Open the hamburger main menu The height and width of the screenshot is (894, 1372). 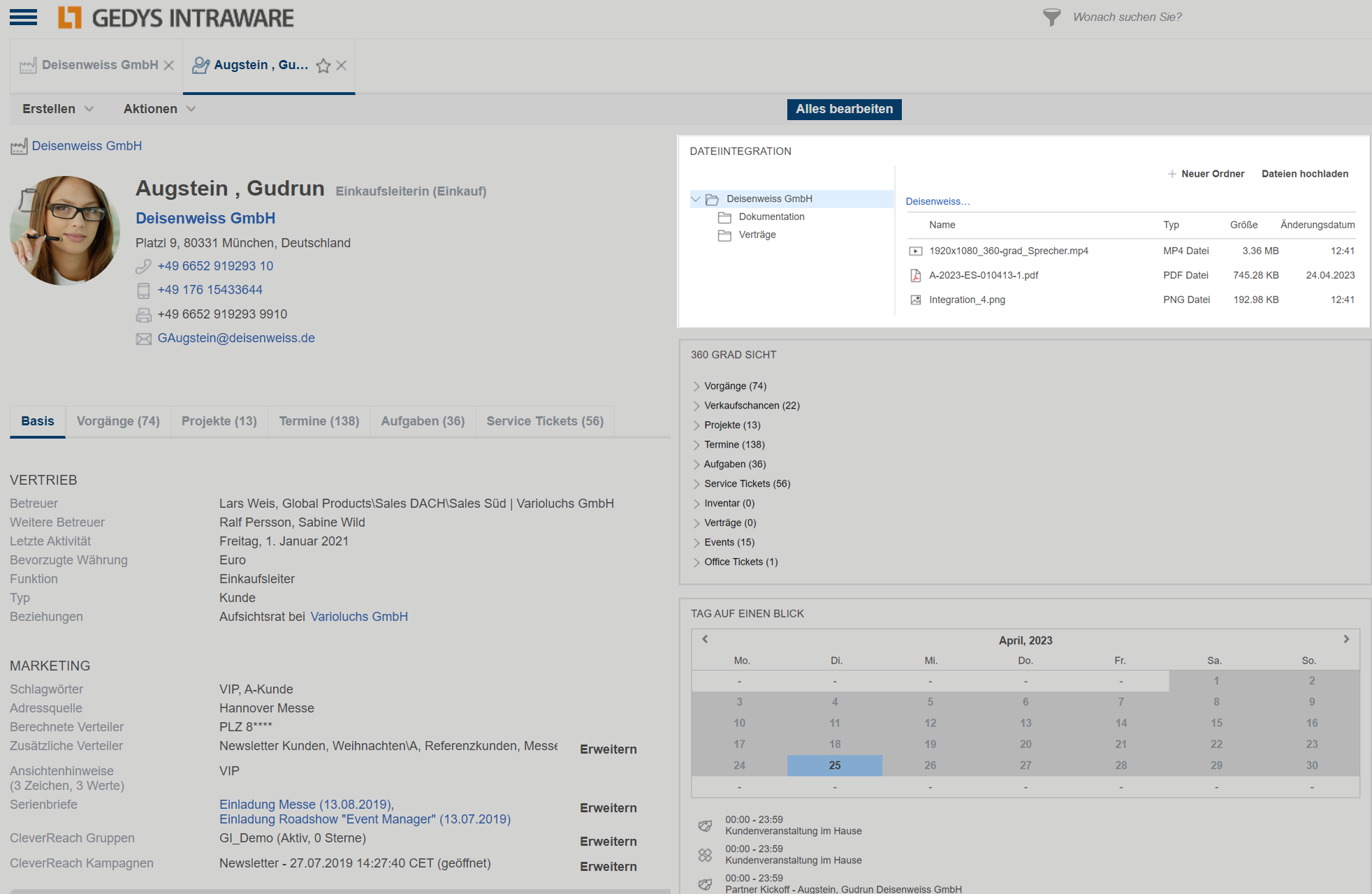tap(23, 17)
